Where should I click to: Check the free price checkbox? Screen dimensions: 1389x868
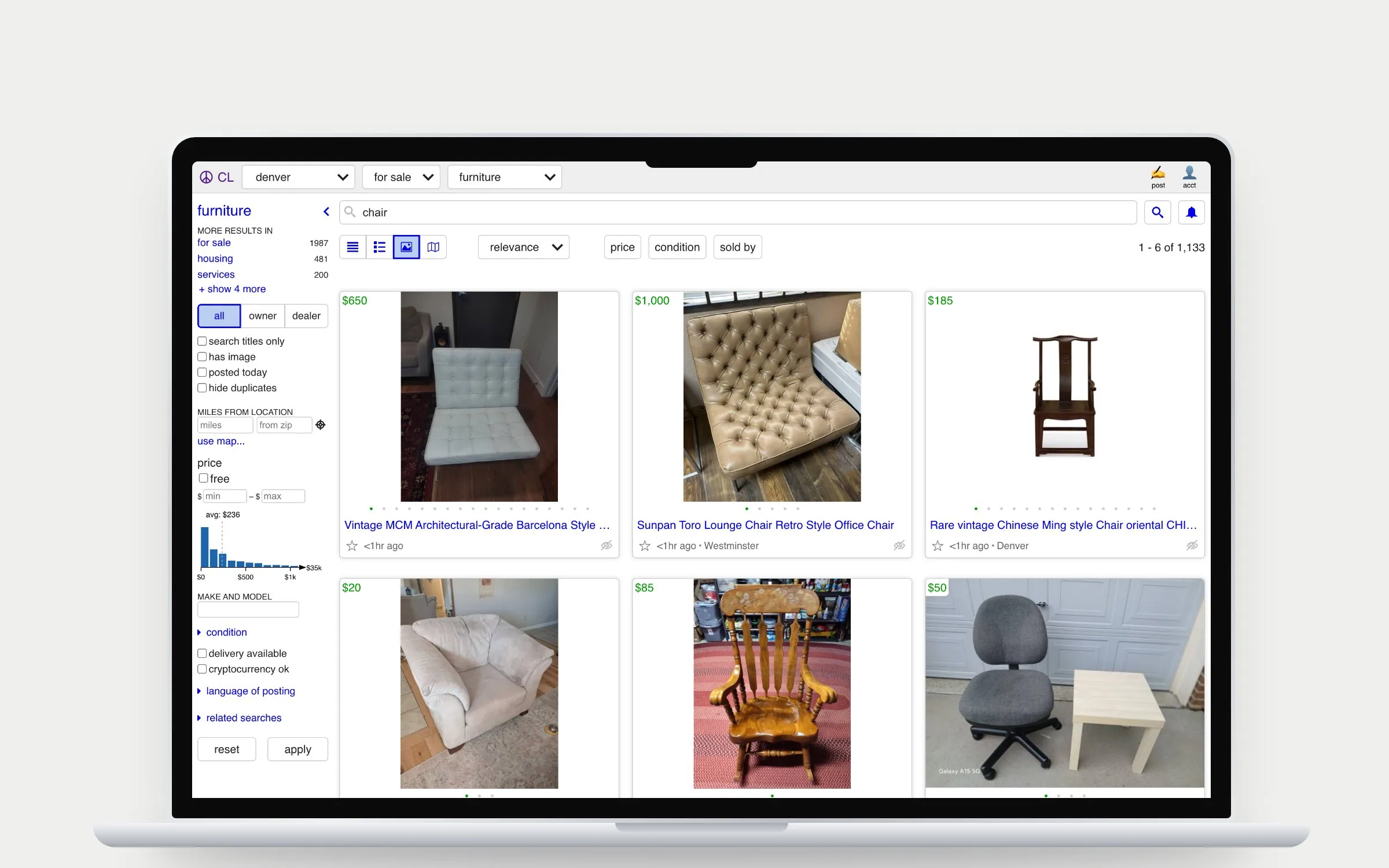pyautogui.click(x=203, y=479)
